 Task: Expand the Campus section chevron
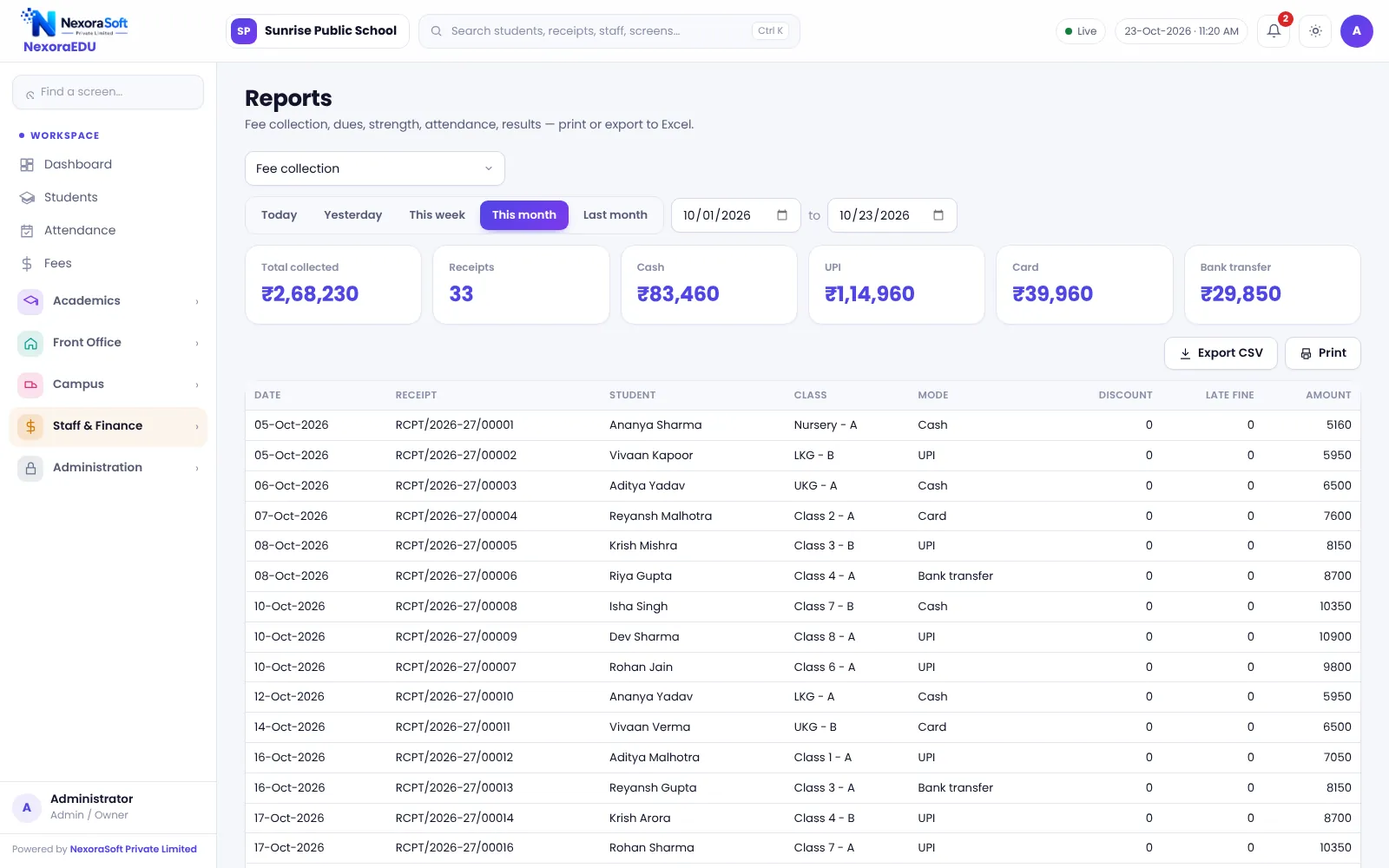(x=197, y=385)
